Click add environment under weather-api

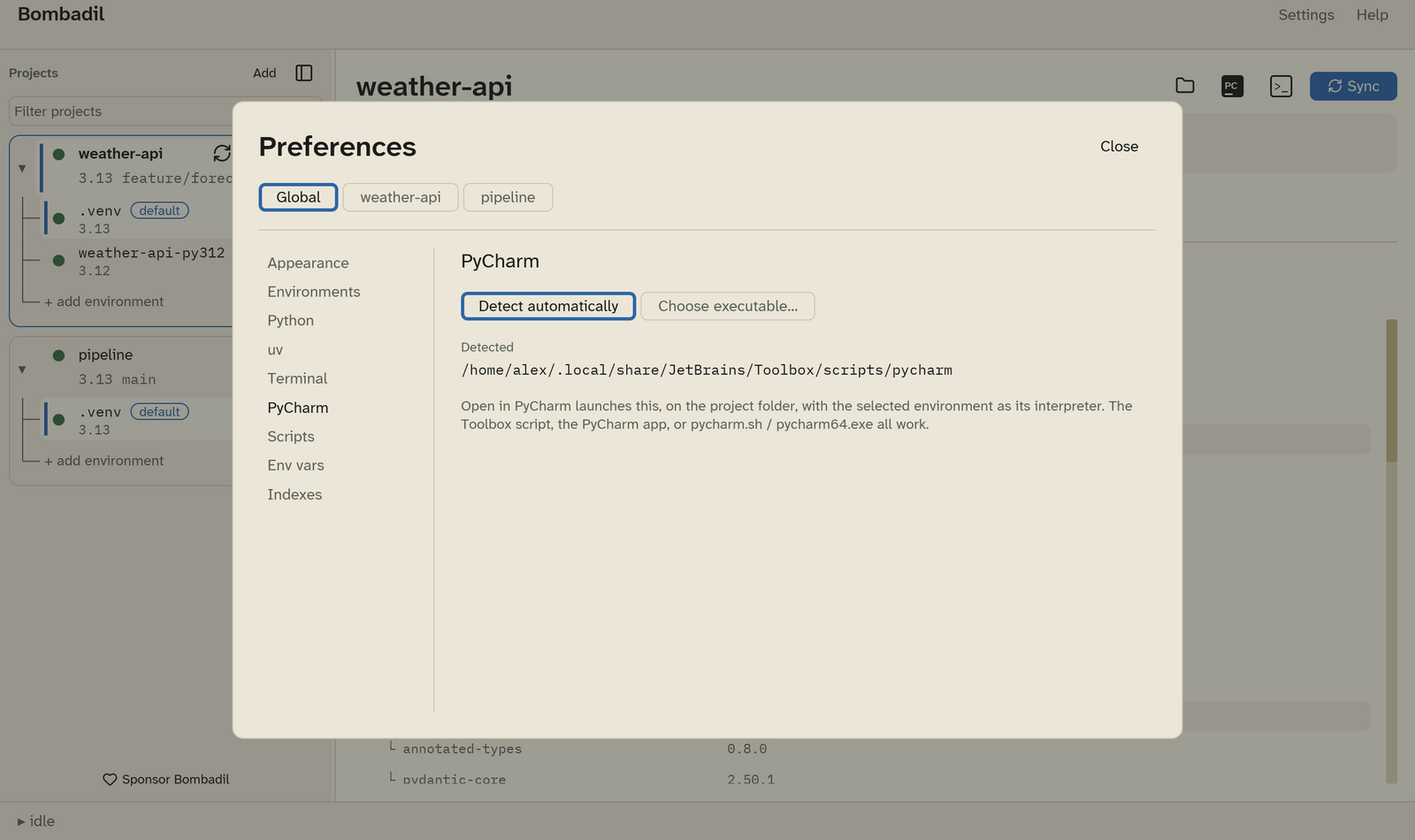point(103,302)
